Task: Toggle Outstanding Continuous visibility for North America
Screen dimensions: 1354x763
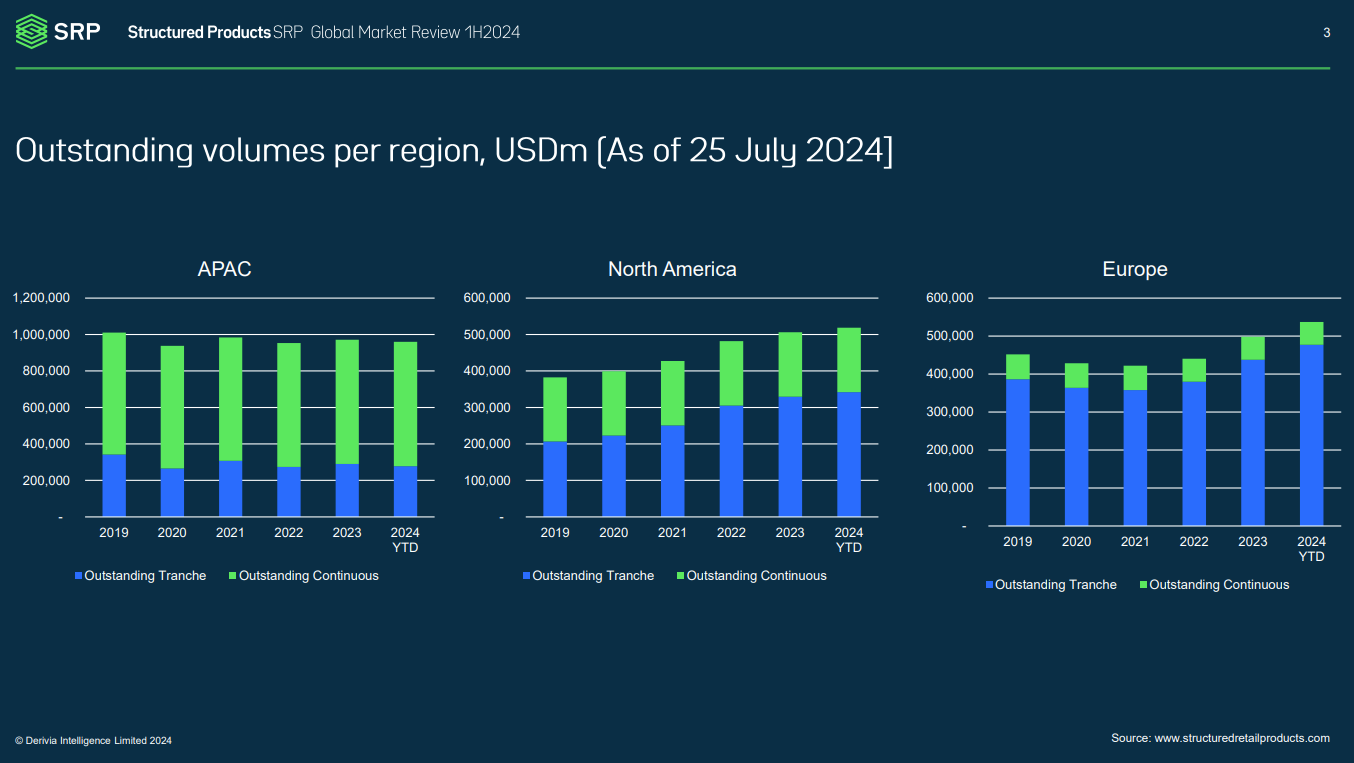Action: 751,575
